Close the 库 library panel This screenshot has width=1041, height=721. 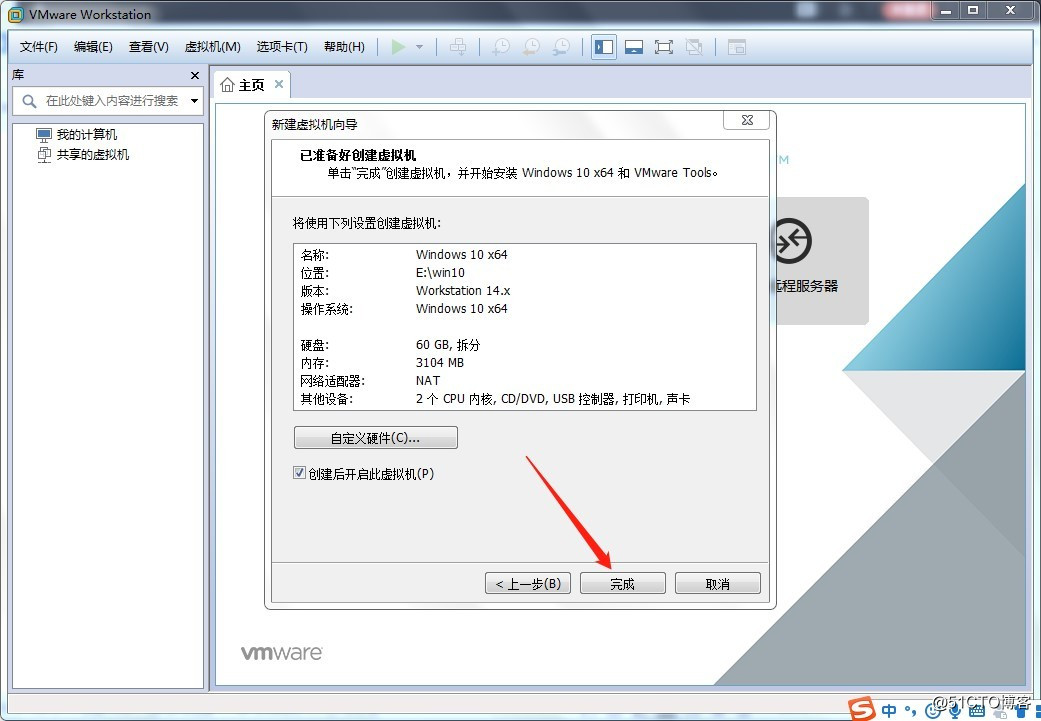coord(195,76)
